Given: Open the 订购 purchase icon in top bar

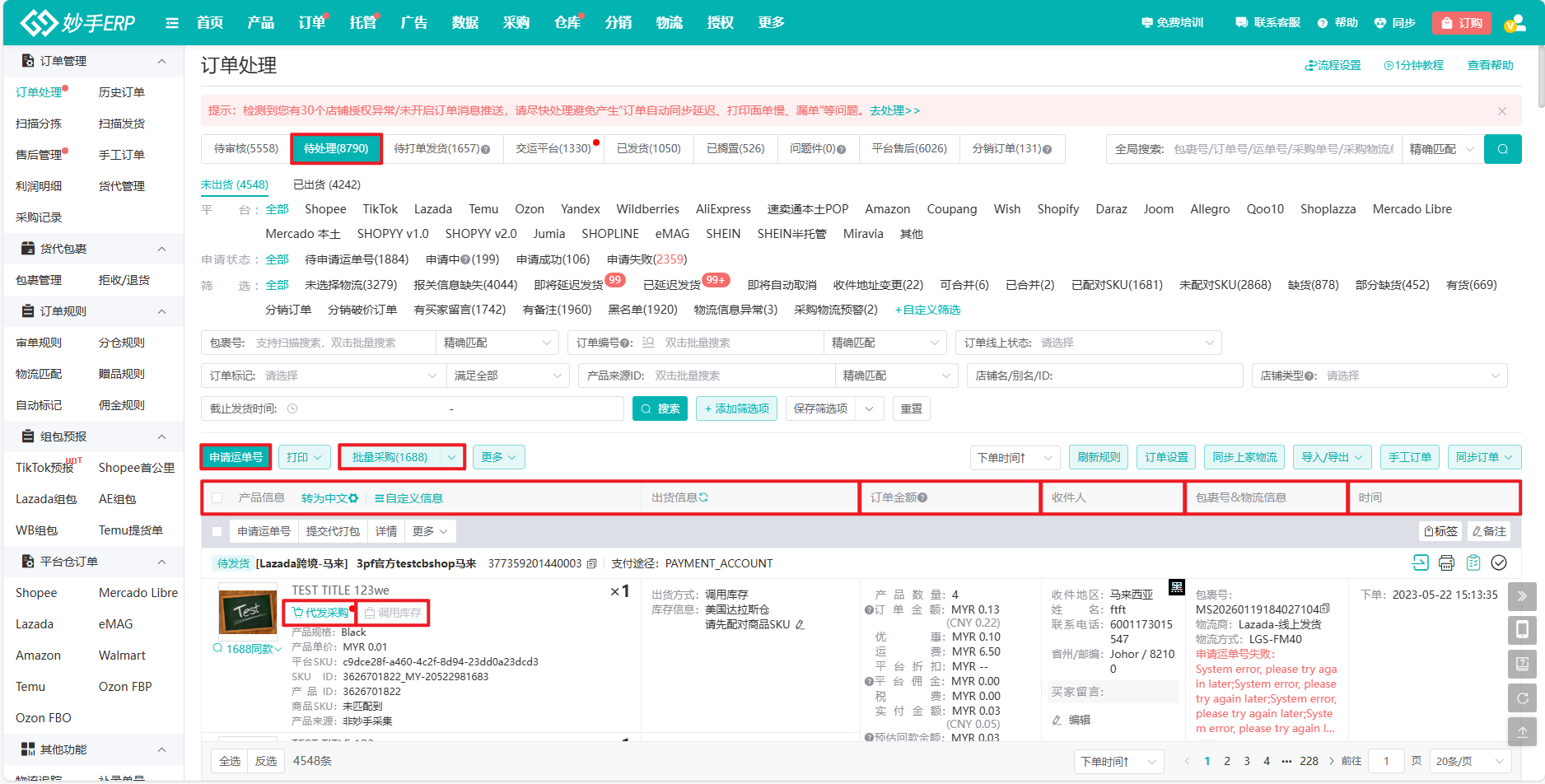Looking at the screenshot, I should [x=1461, y=22].
